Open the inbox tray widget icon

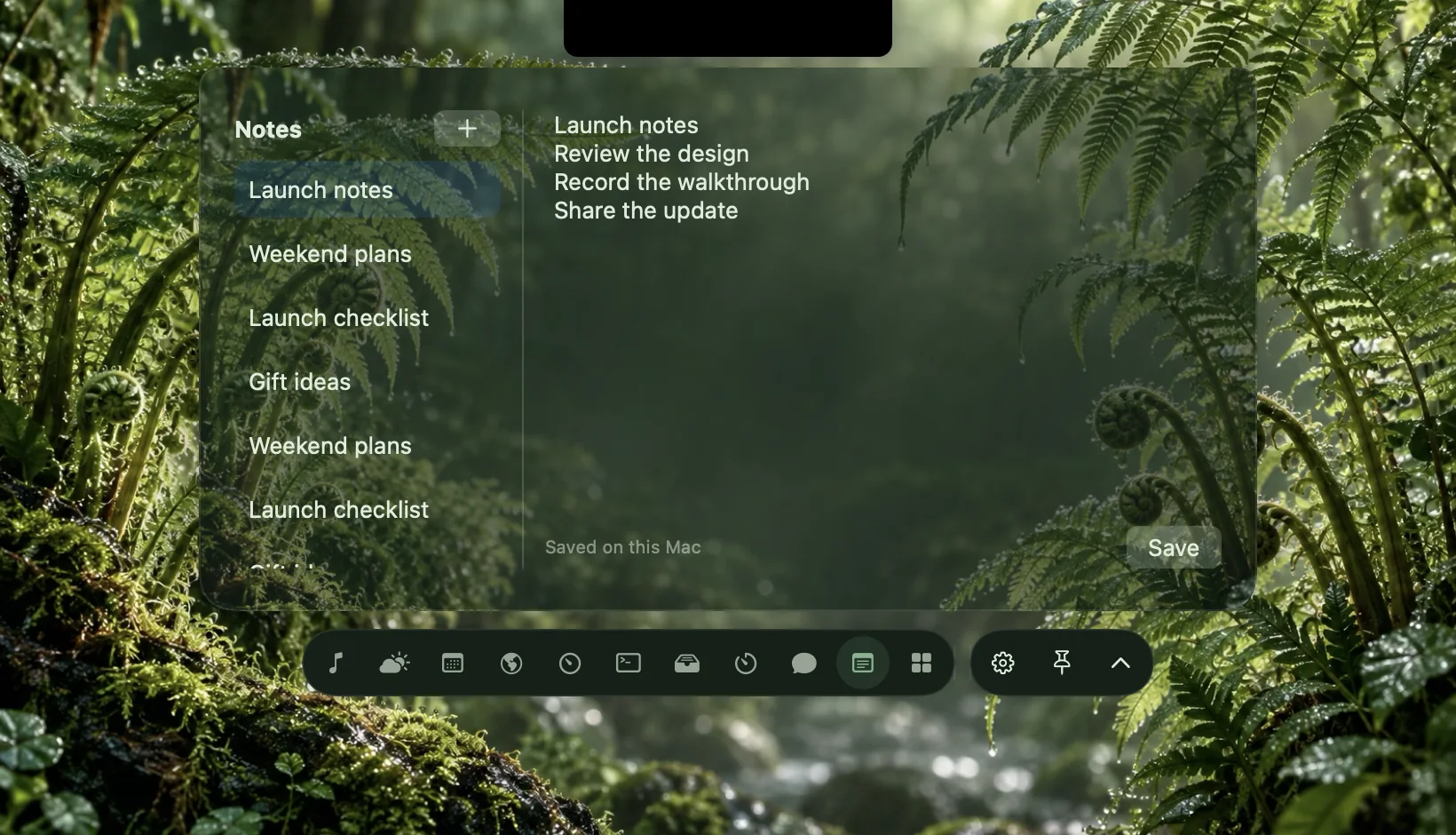click(x=687, y=663)
